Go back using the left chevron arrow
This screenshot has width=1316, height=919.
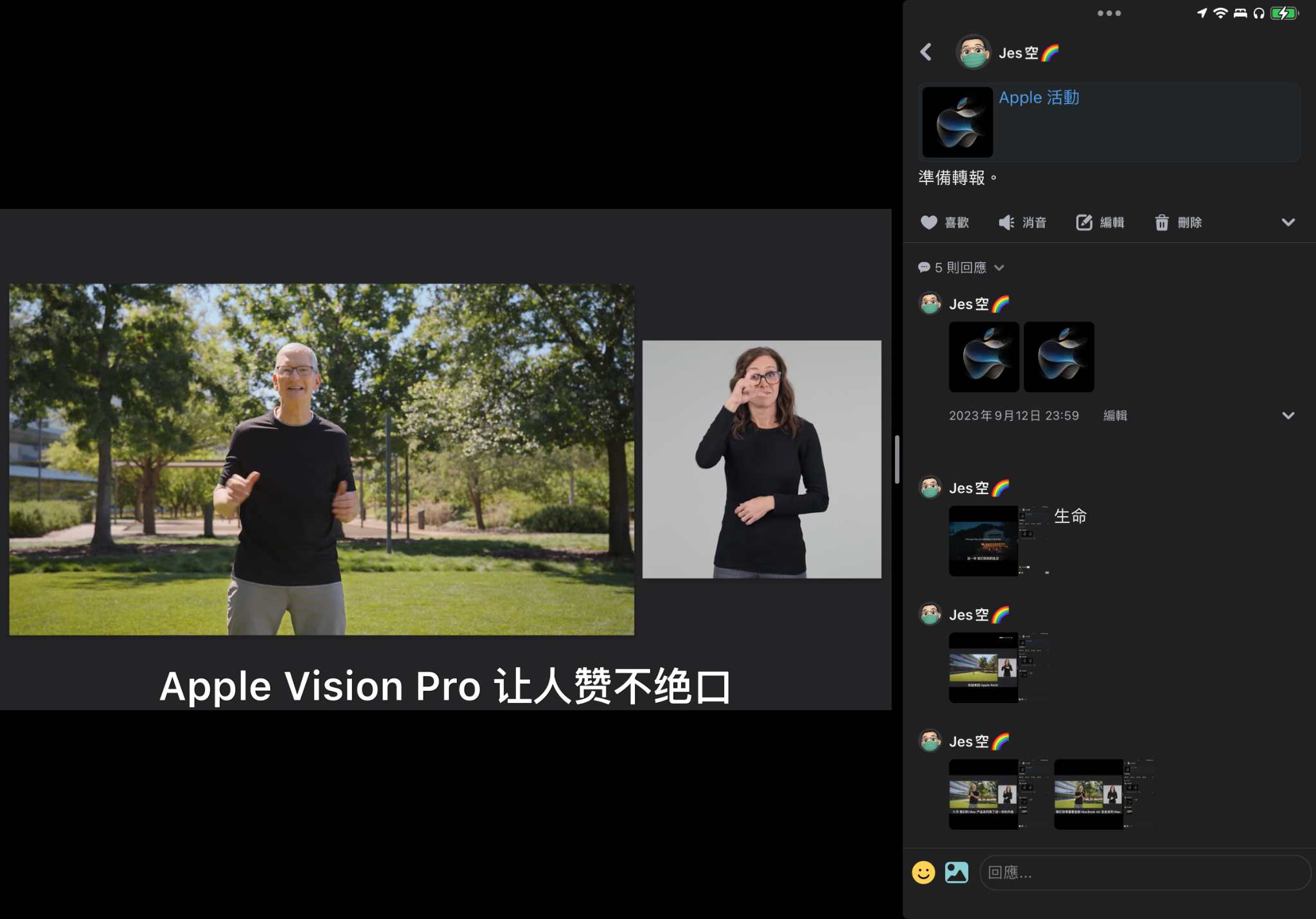tap(926, 52)
